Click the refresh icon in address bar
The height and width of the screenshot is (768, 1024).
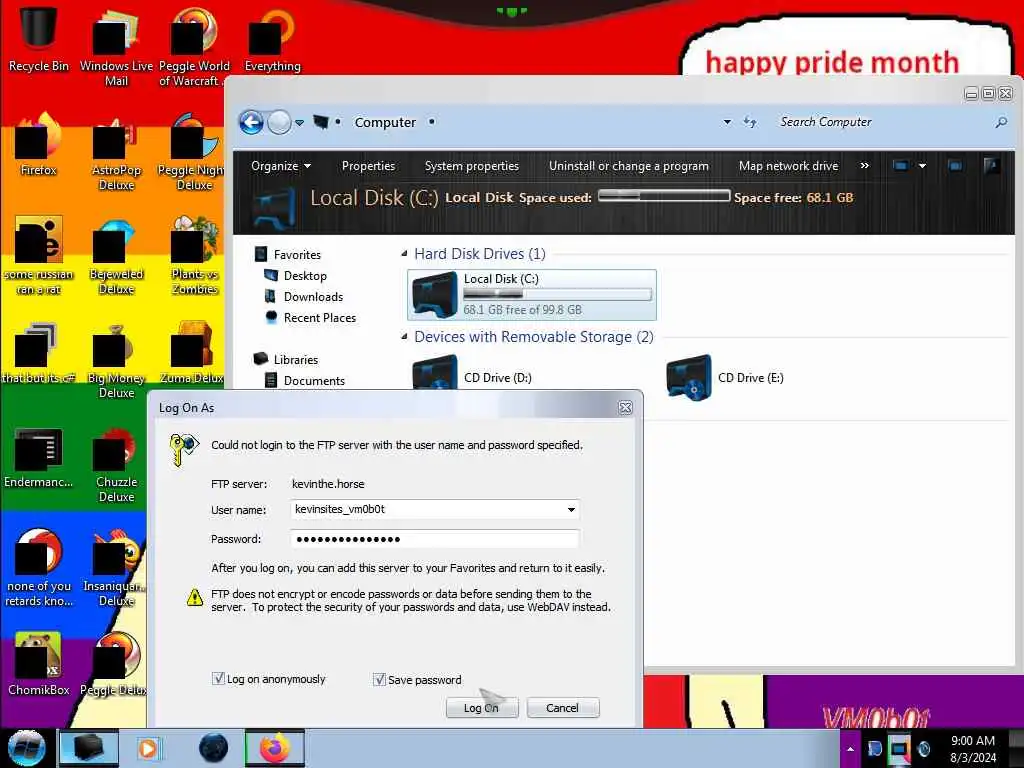pyautogui.click(x=750, y=122)
